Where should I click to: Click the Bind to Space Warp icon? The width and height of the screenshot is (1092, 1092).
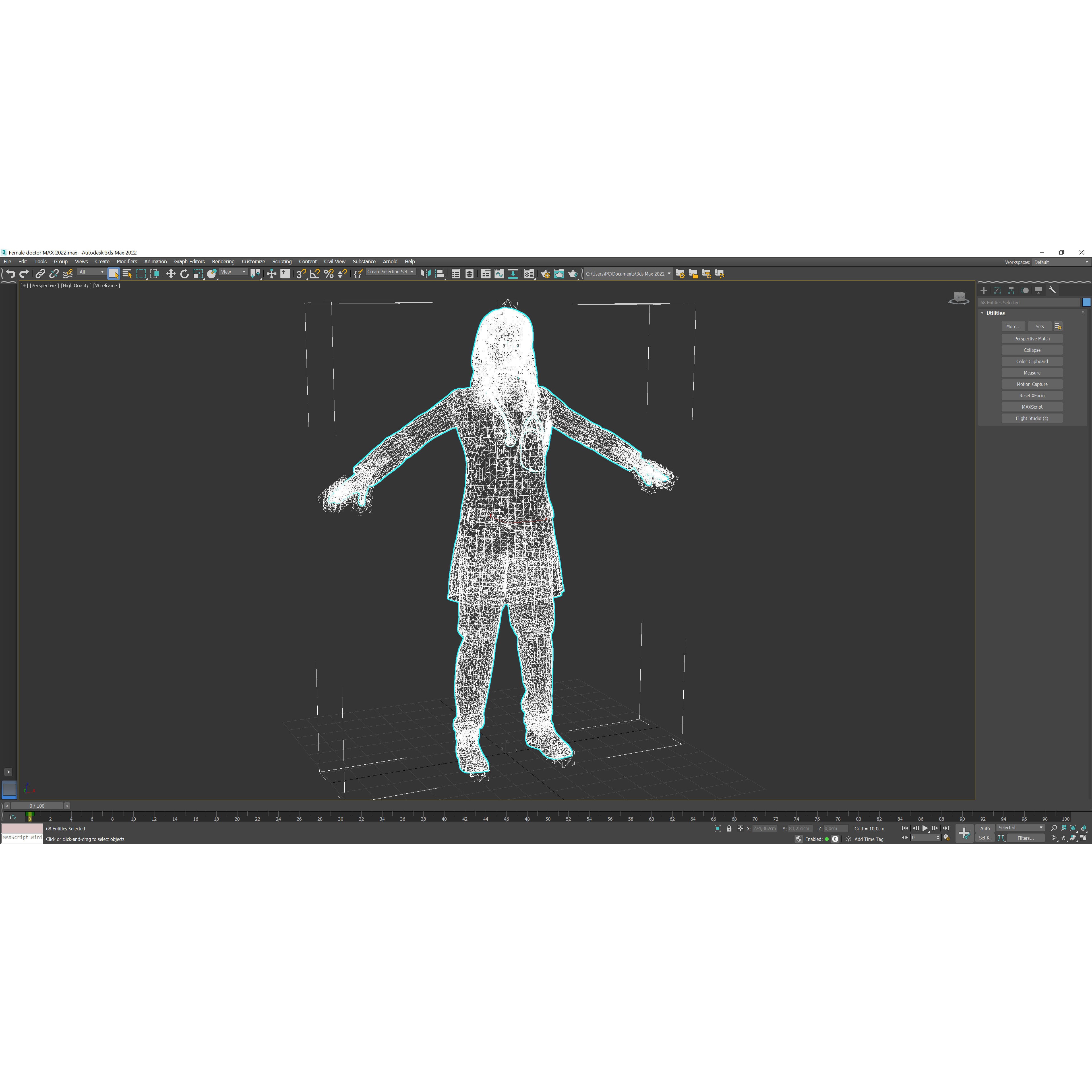tap(68, 274)
